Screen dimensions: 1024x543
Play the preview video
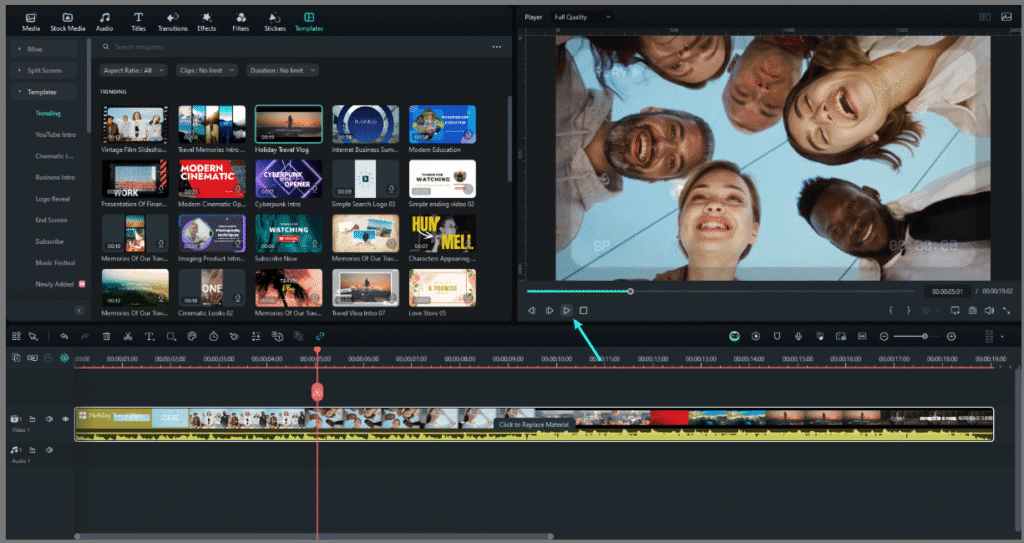[567, 310]
